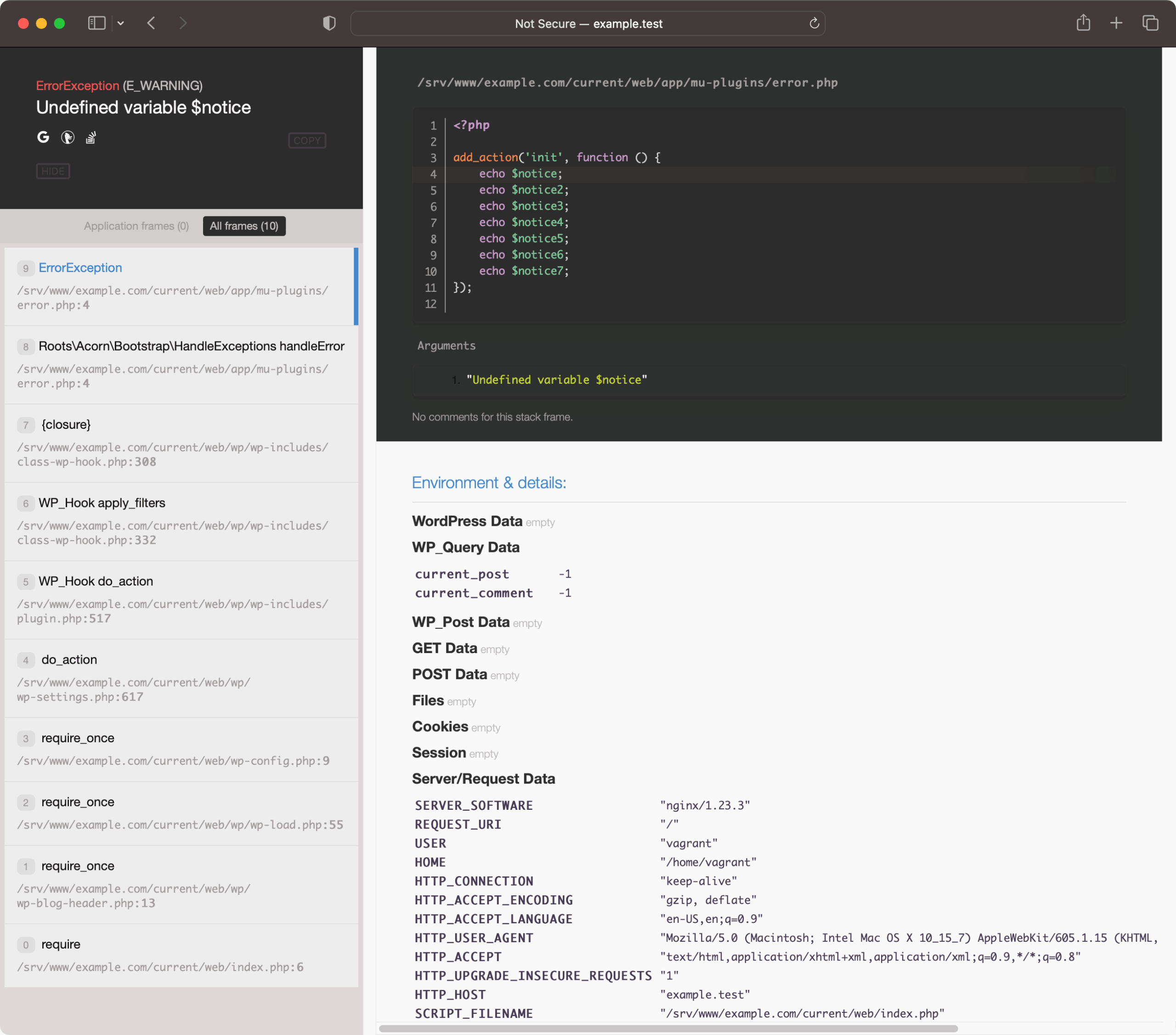Search the error on DuckDuckGo
This screenshot has width=1176, height=1035.
coord(68,137)
